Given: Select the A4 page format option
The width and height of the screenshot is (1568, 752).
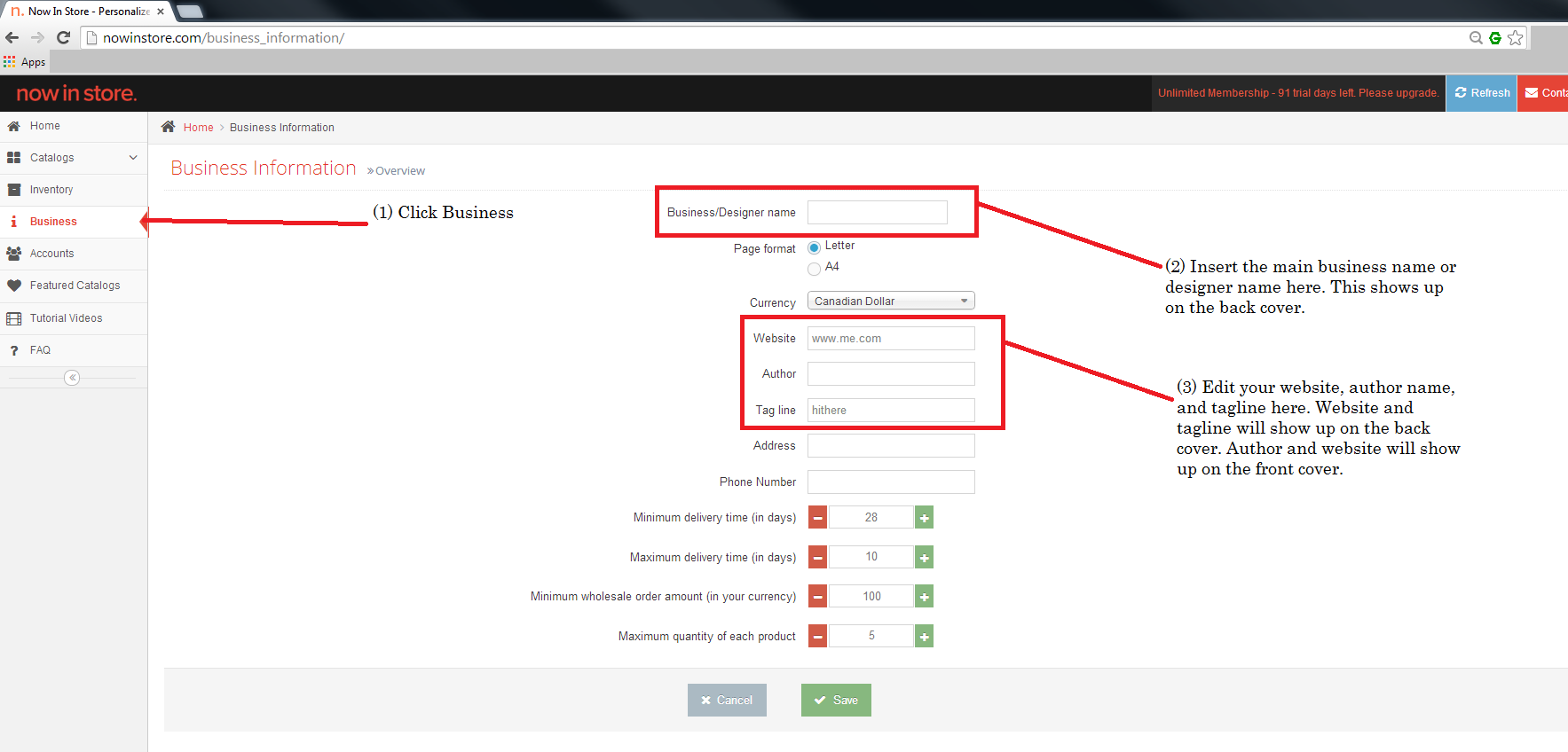Looking at the screenshot, I should (x=814, y=269).
